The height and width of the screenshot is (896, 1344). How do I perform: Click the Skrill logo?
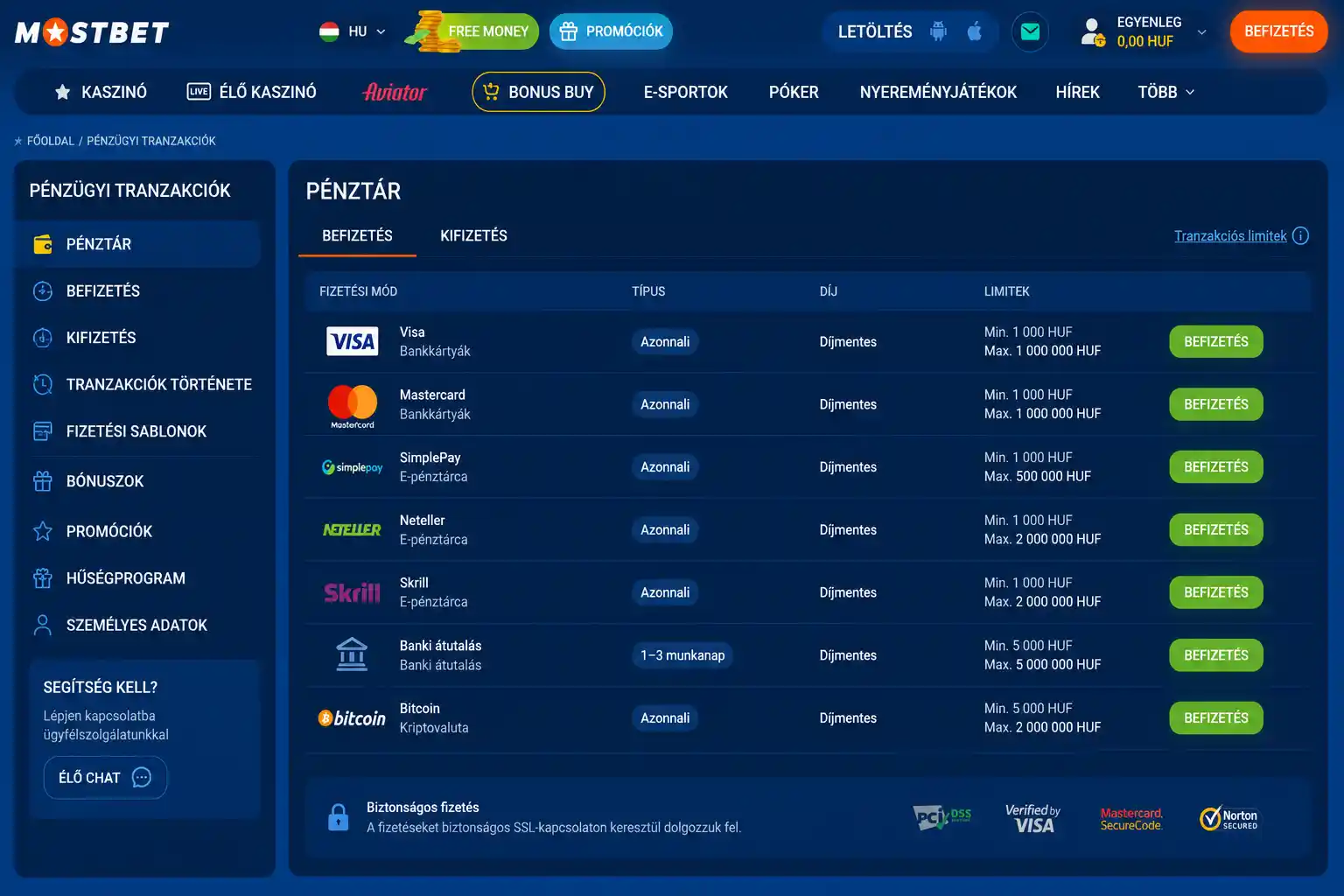pyautogui.click(x=352, y=592)
